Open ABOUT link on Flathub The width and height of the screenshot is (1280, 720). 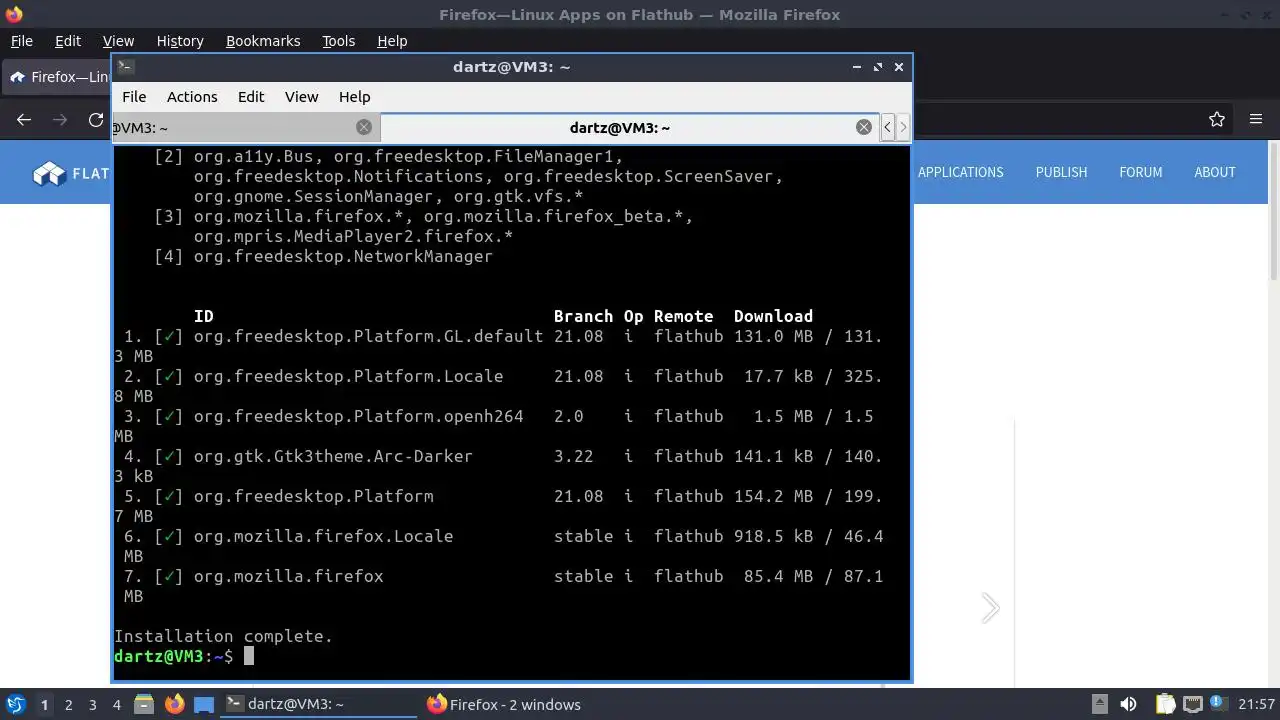click(x=1214, y=172)
